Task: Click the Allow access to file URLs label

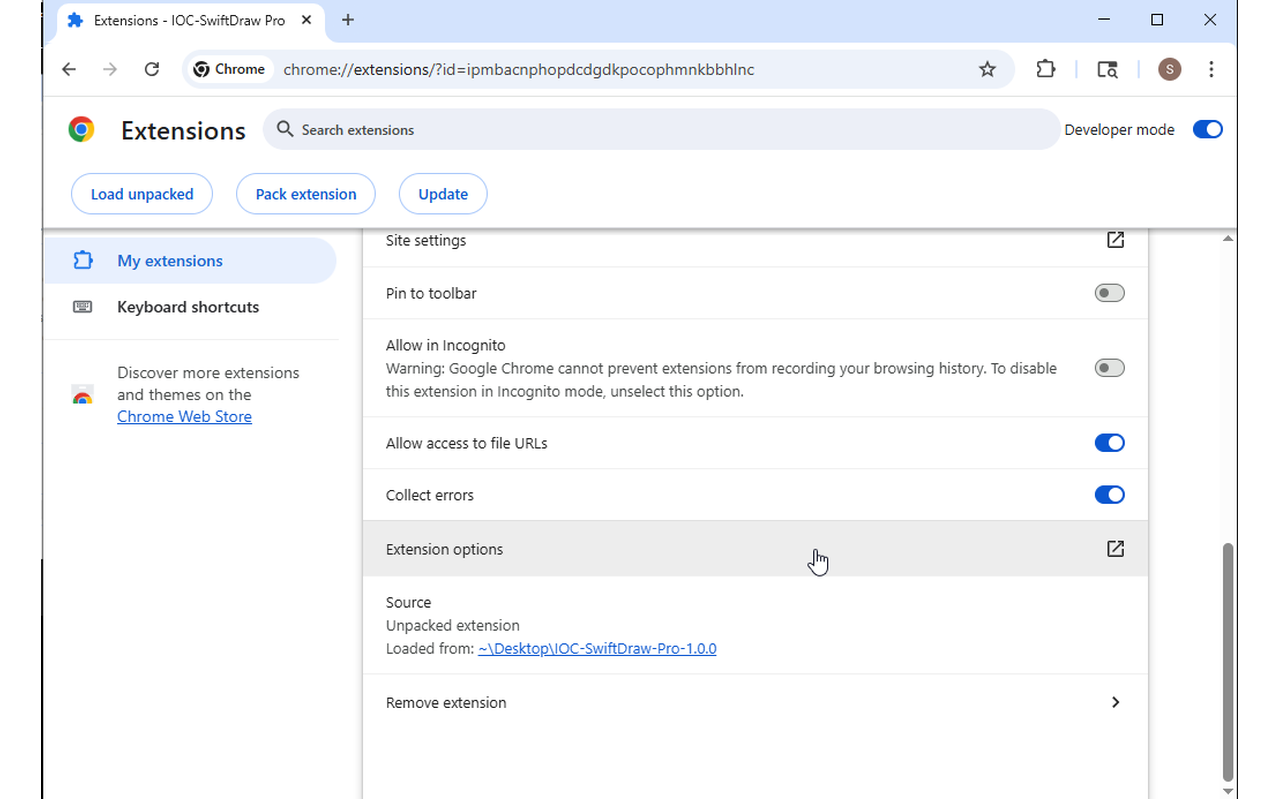Action: [x=467, y=443]
